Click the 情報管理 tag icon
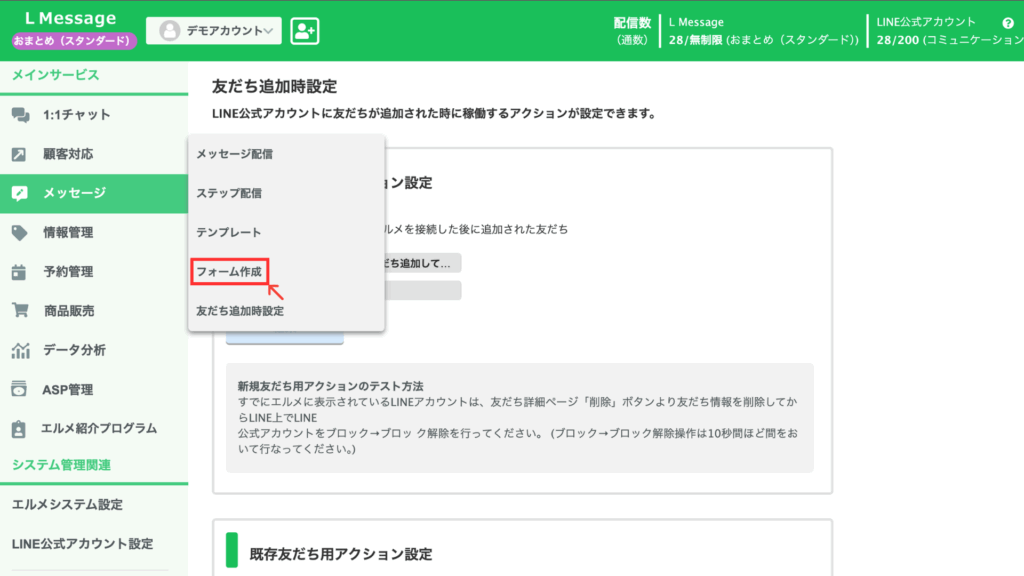The image size is (1024, 576). tap(20, 232)
